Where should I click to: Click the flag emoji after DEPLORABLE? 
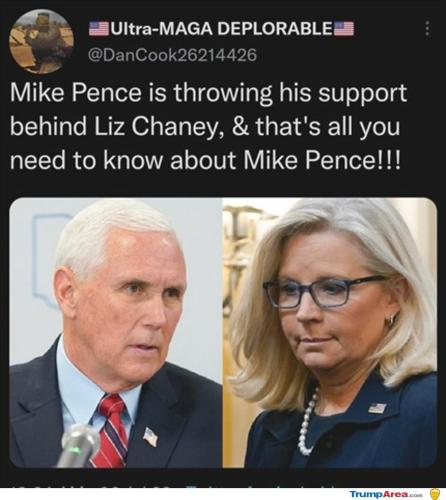point(344,29)
